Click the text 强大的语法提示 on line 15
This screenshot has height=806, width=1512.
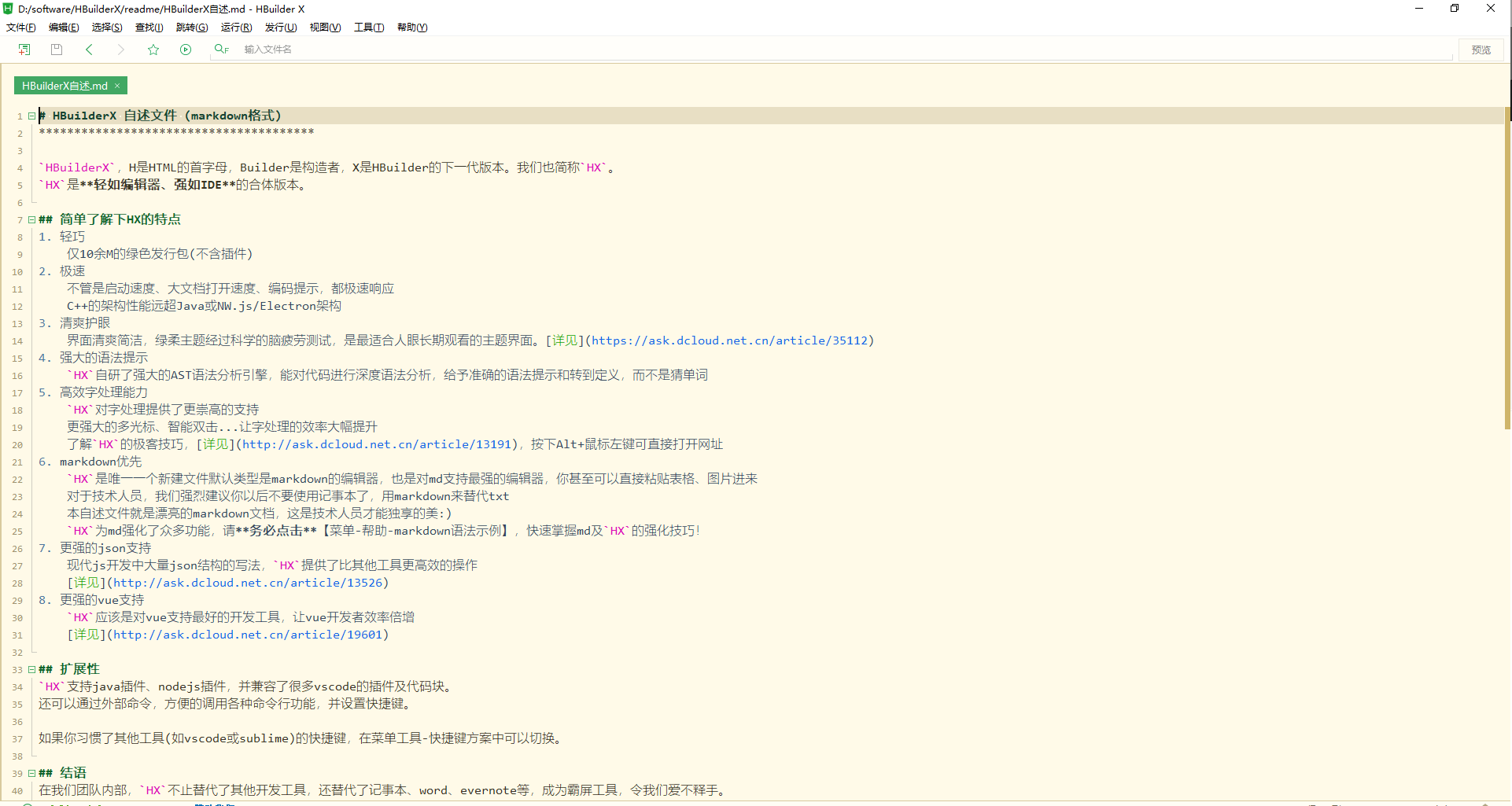point(104,358)
